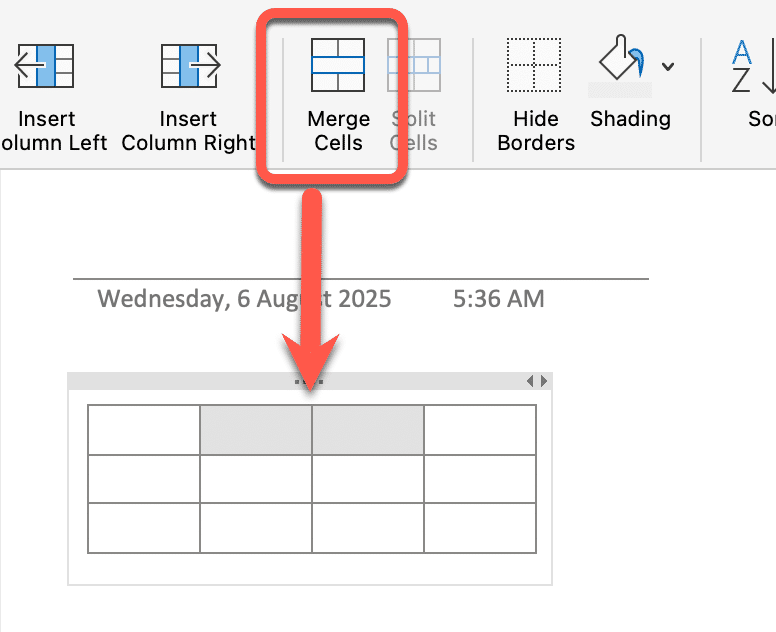The width and height of the screenshot is (776, 632).
Task: Click the right arrow on container handle
Action: point(544,381)
